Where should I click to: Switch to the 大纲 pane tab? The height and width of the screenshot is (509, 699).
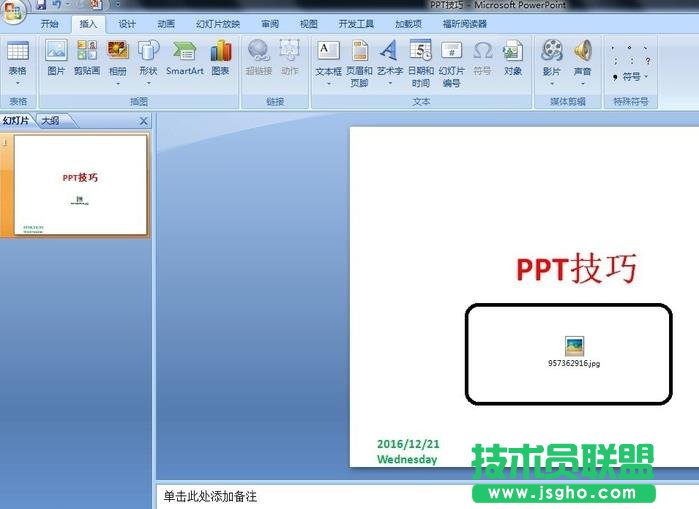point(50,120)
